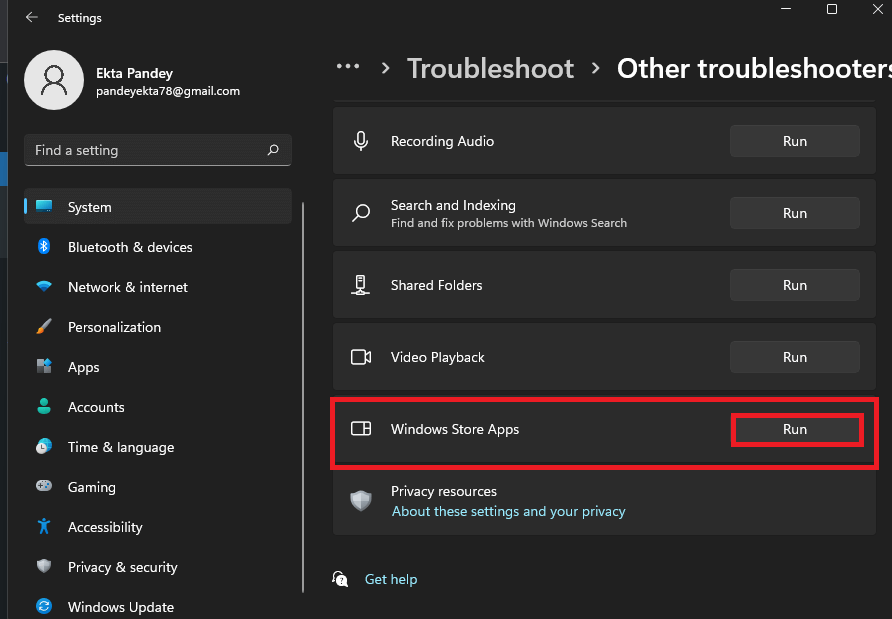892x619 pixels.
Task: Click the Bluetooth & devices icon
Action: [x=44, y=247]
